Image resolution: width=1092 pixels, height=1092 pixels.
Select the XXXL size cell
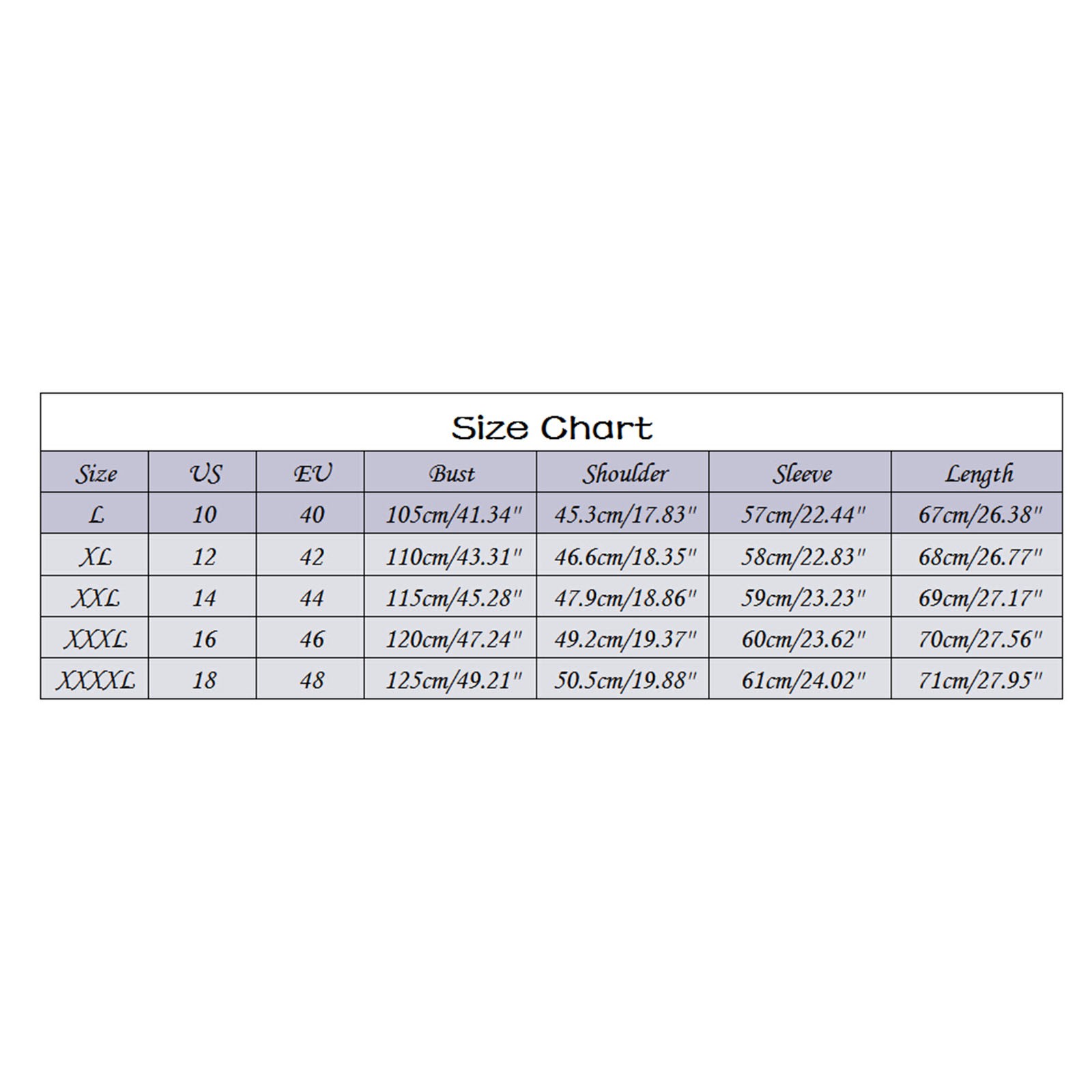pyautogui.click(x=95, y=638)
